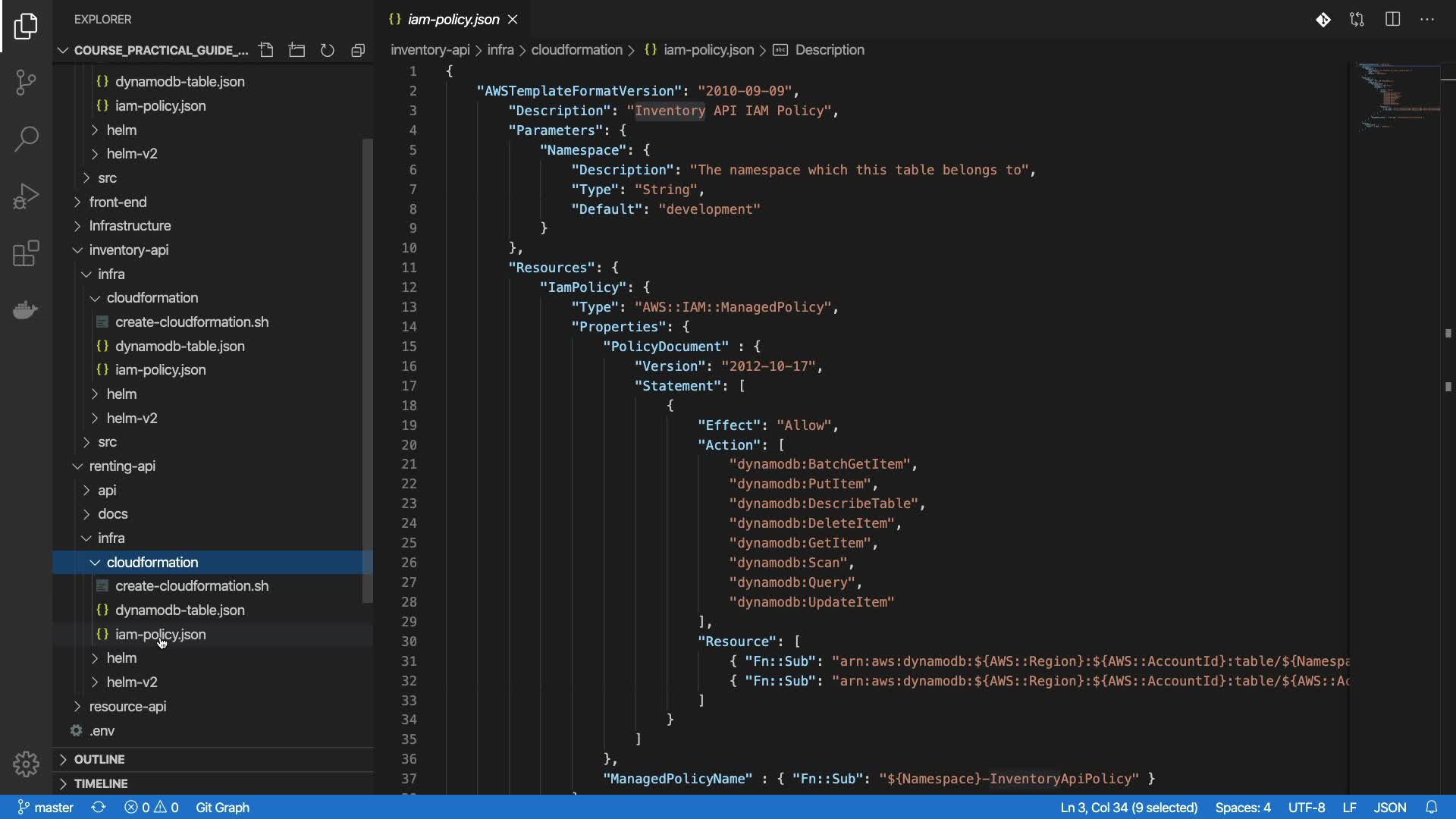Open the Source Control view
The height and width of the screenshot is (819, 1456).
pos(26,82)
